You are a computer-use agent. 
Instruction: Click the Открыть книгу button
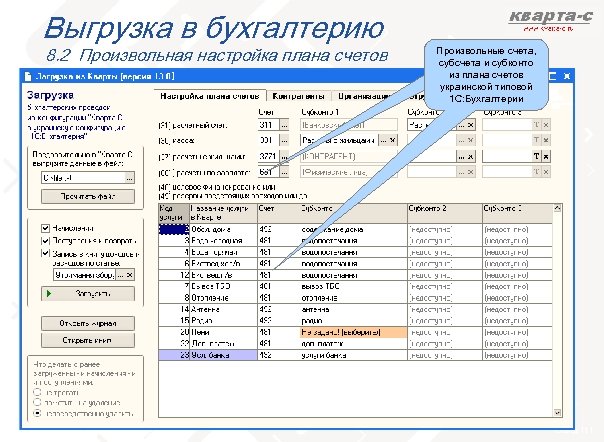tap(88, 340)
